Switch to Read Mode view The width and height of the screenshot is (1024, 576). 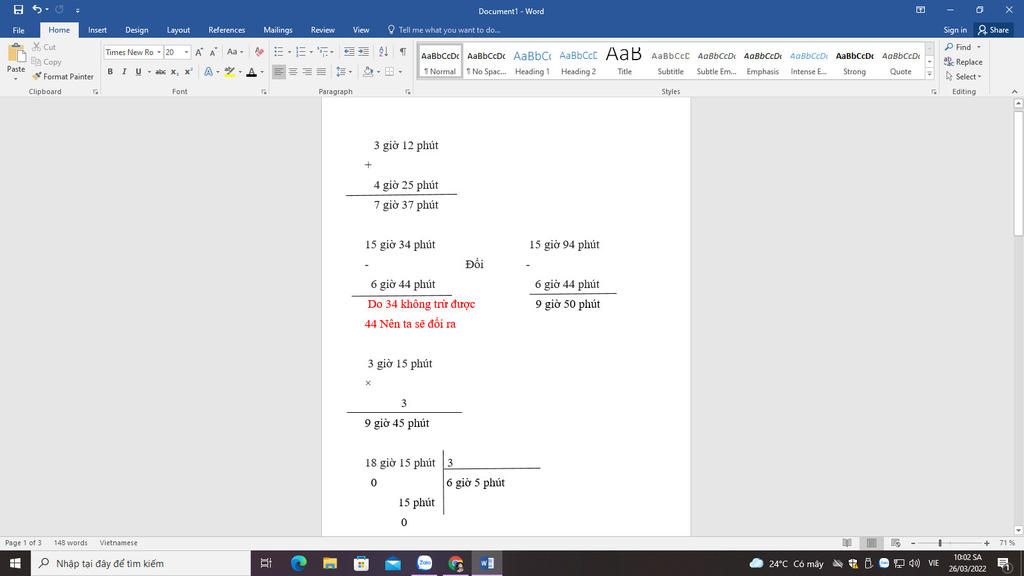[847, 543]
